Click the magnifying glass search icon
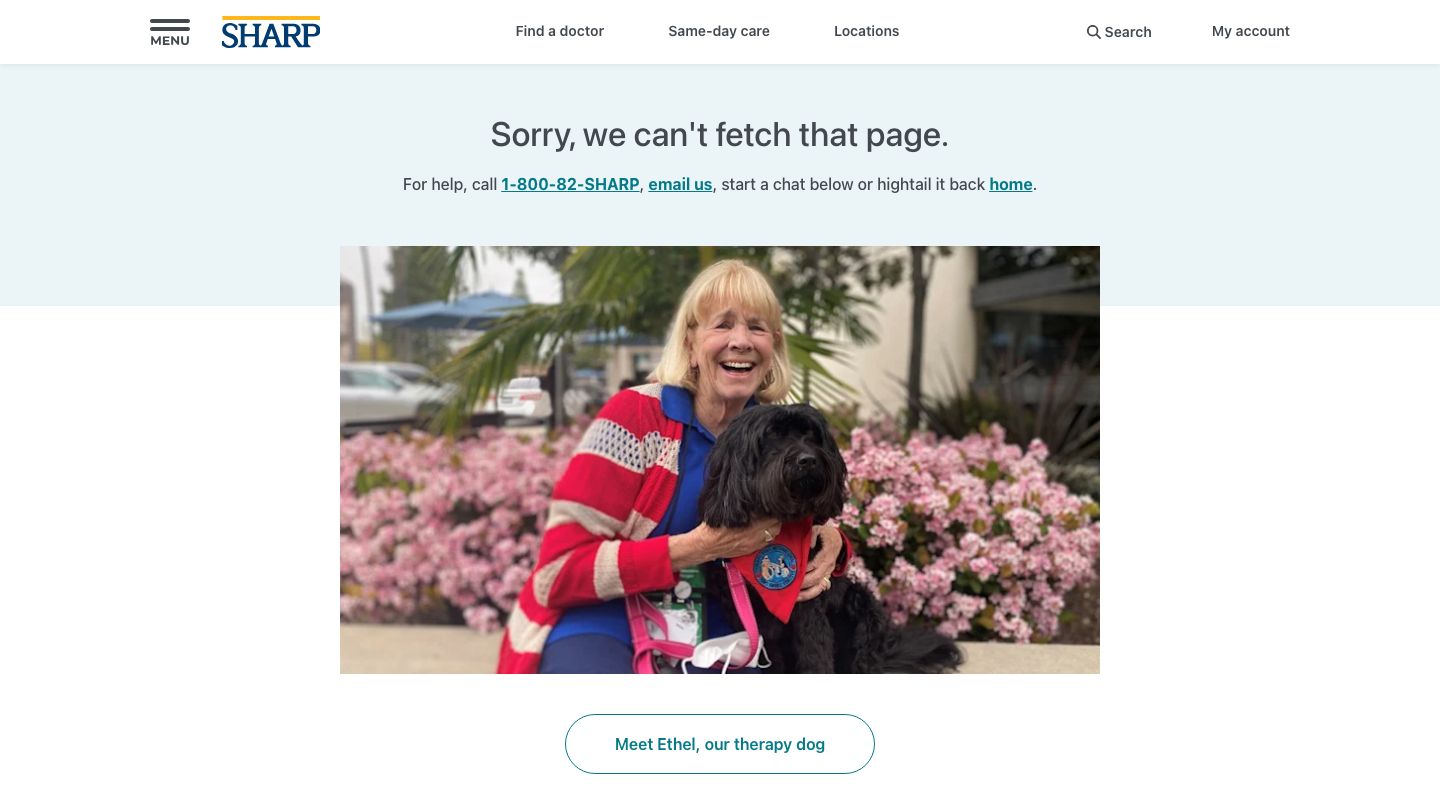Image resolution: width=1440 pixels, height=810 pixels. pos(1094,32)
